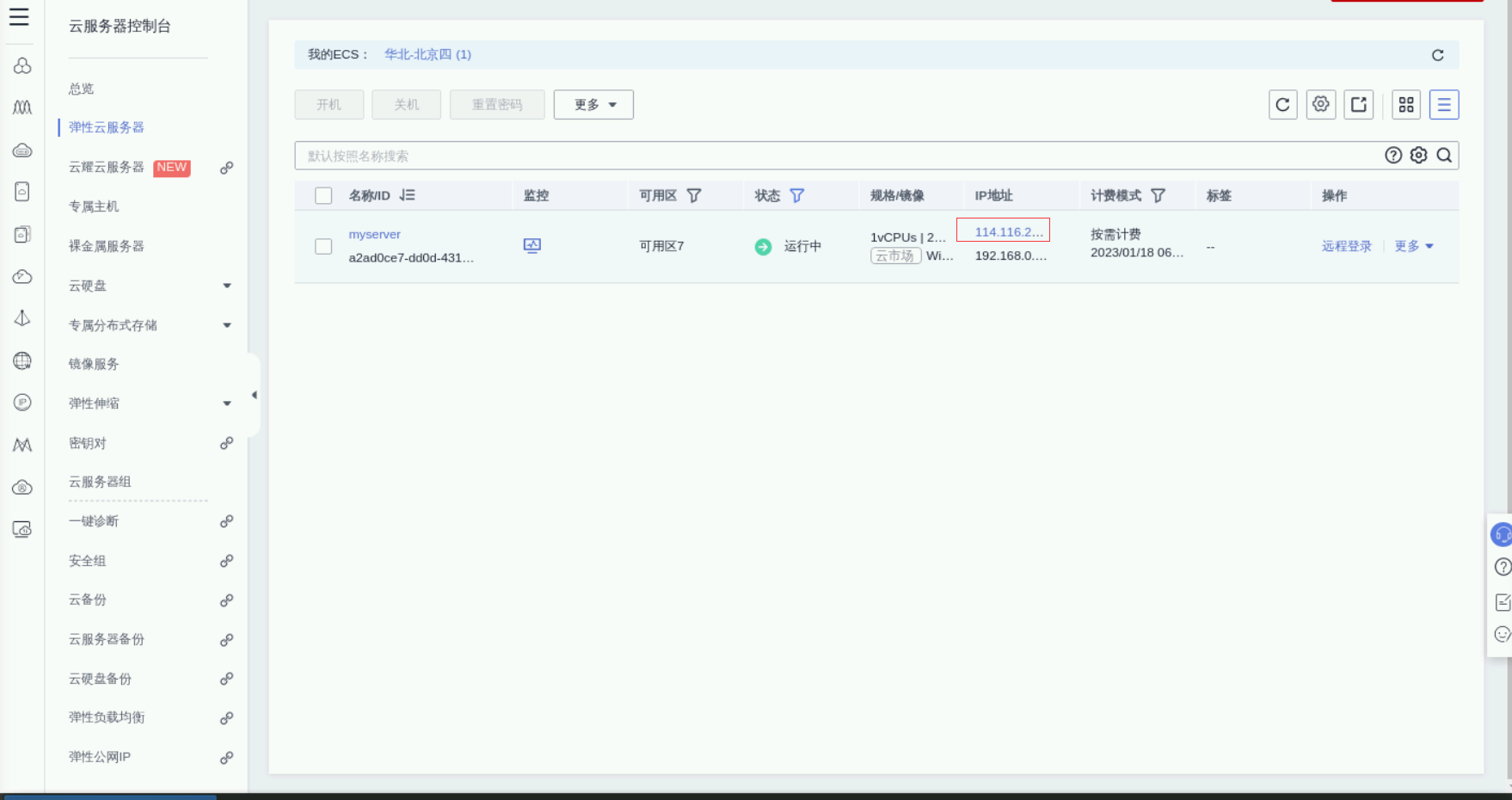Click the export icon button in toolbar
This screenshot has width=1512, height=800.
click(x=1358, y=105)
